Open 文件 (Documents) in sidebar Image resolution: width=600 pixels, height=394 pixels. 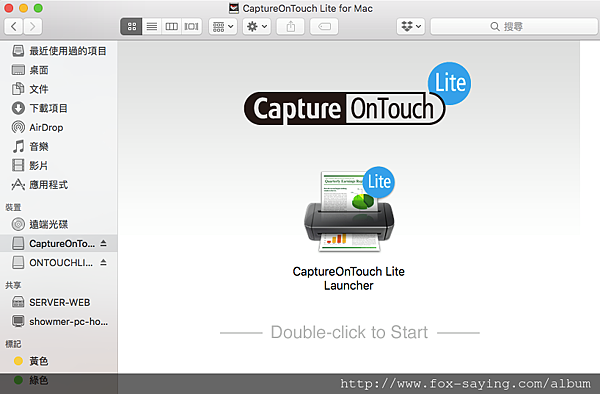pos(59,89)
